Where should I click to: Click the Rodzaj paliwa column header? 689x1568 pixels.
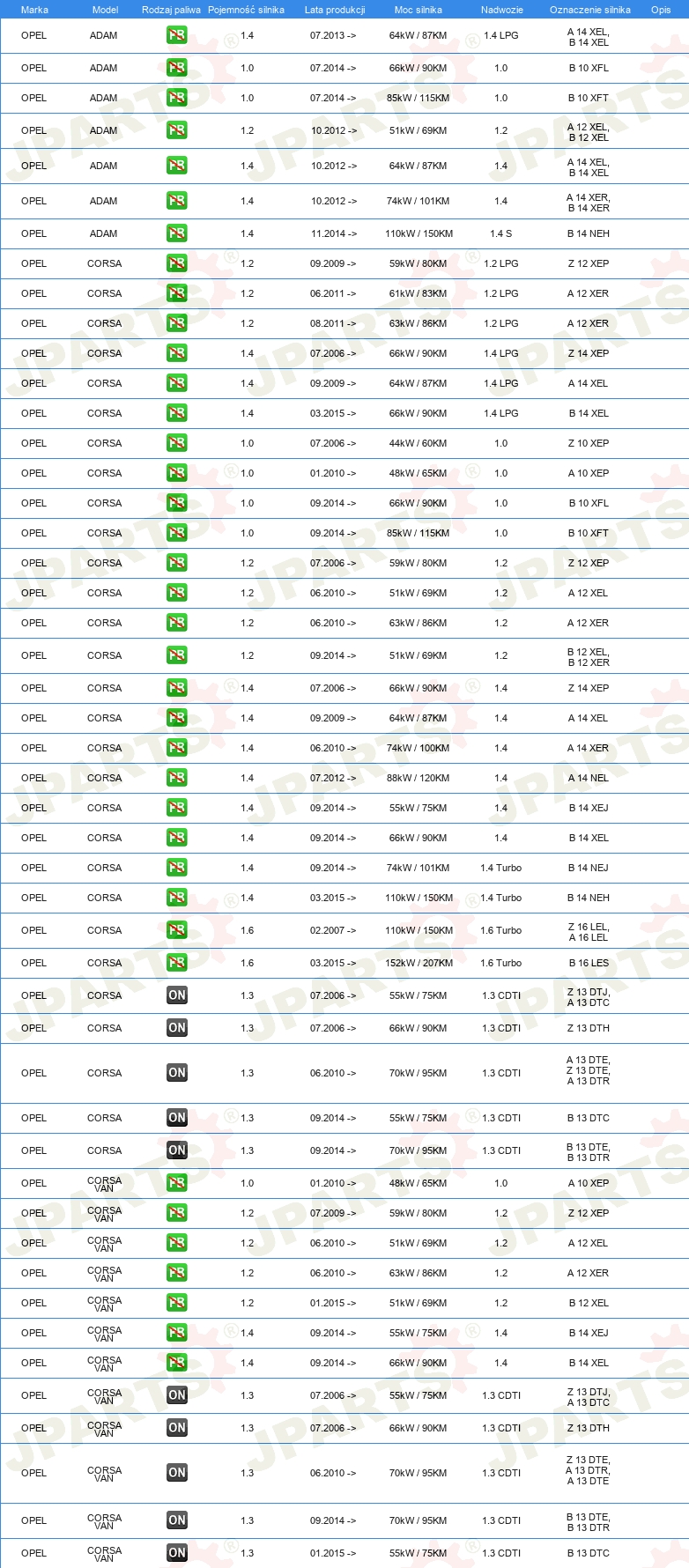pos(171,10)
